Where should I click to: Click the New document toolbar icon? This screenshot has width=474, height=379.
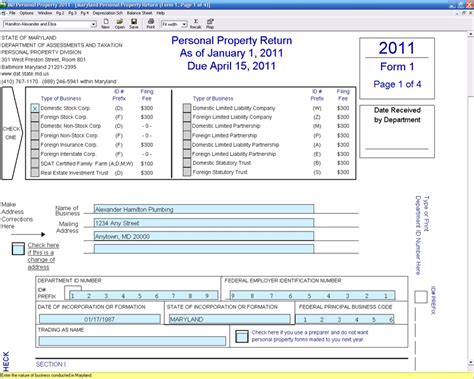106,22
